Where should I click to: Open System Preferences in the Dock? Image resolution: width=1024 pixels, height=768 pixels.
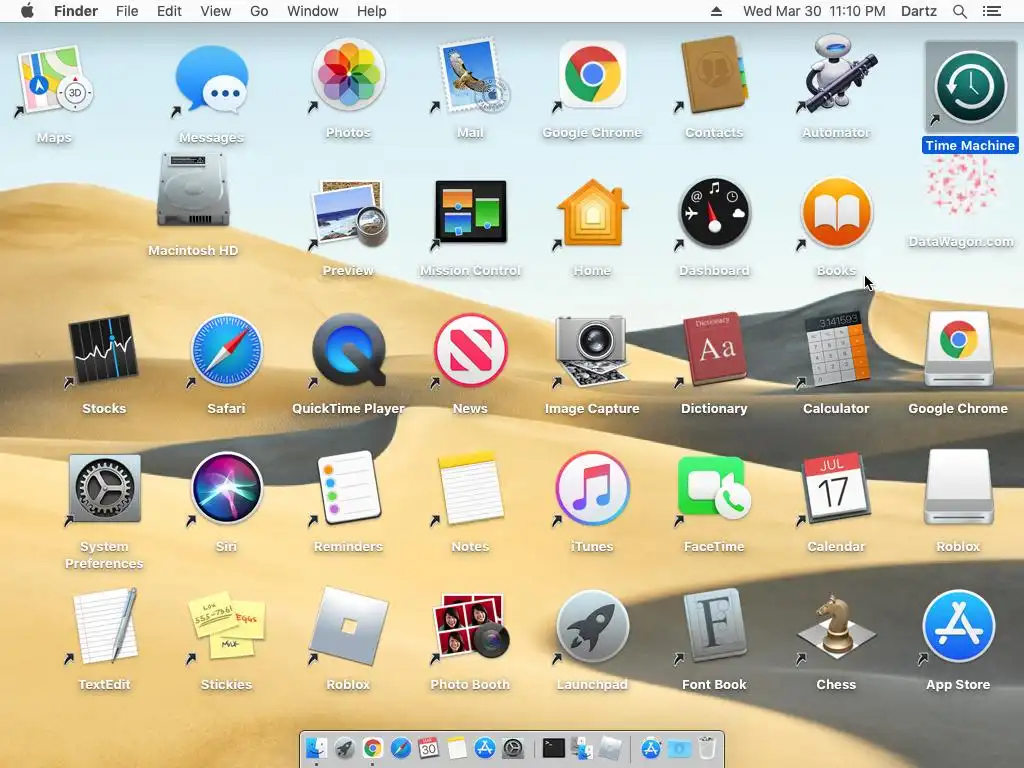(x=513, y=748)
